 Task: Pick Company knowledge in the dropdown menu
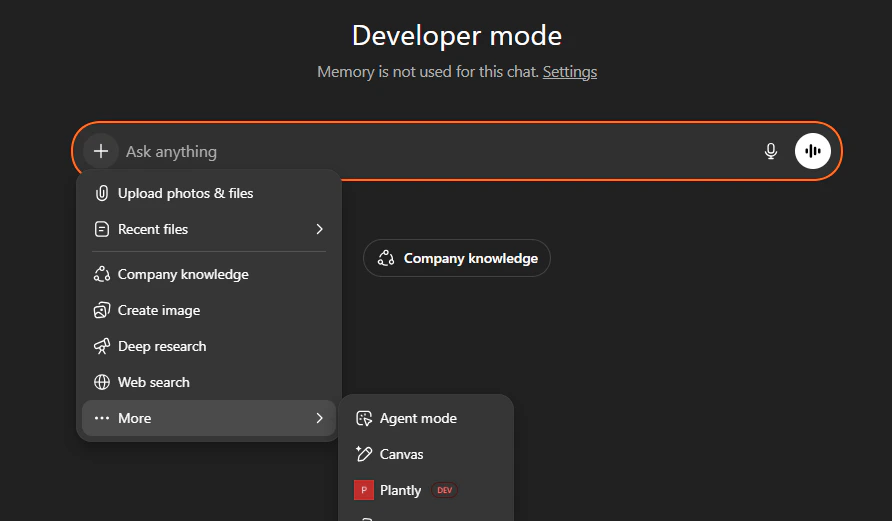point(209,274)
